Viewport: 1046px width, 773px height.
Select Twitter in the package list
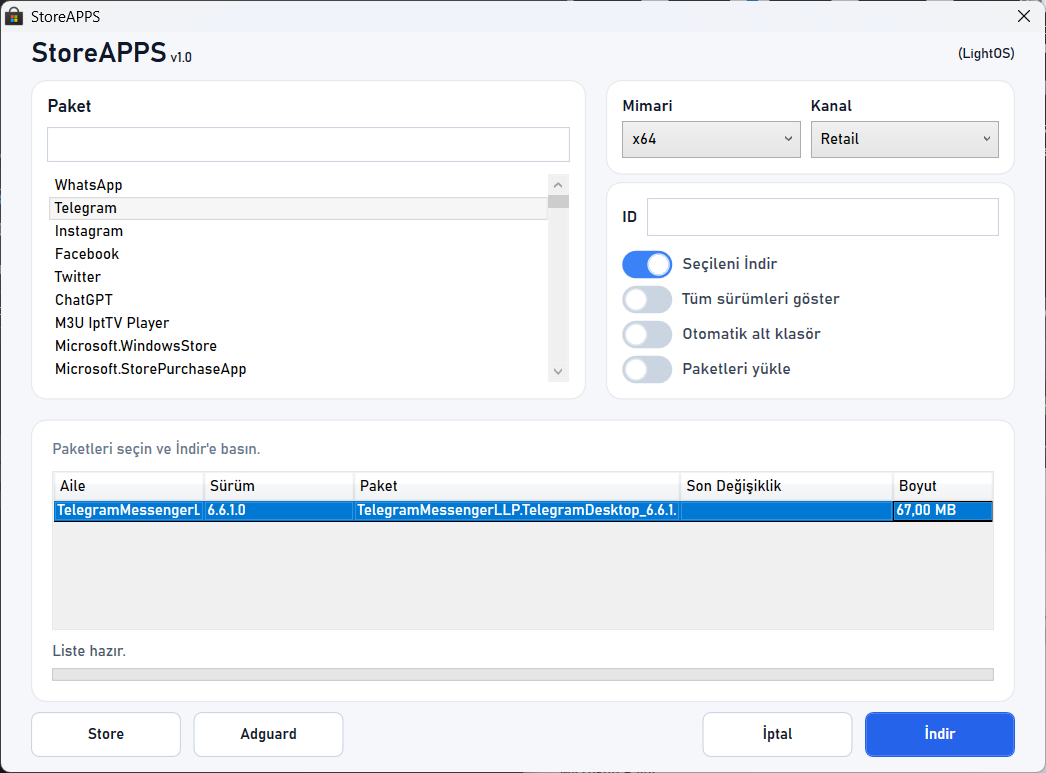[x=299, y=277]
